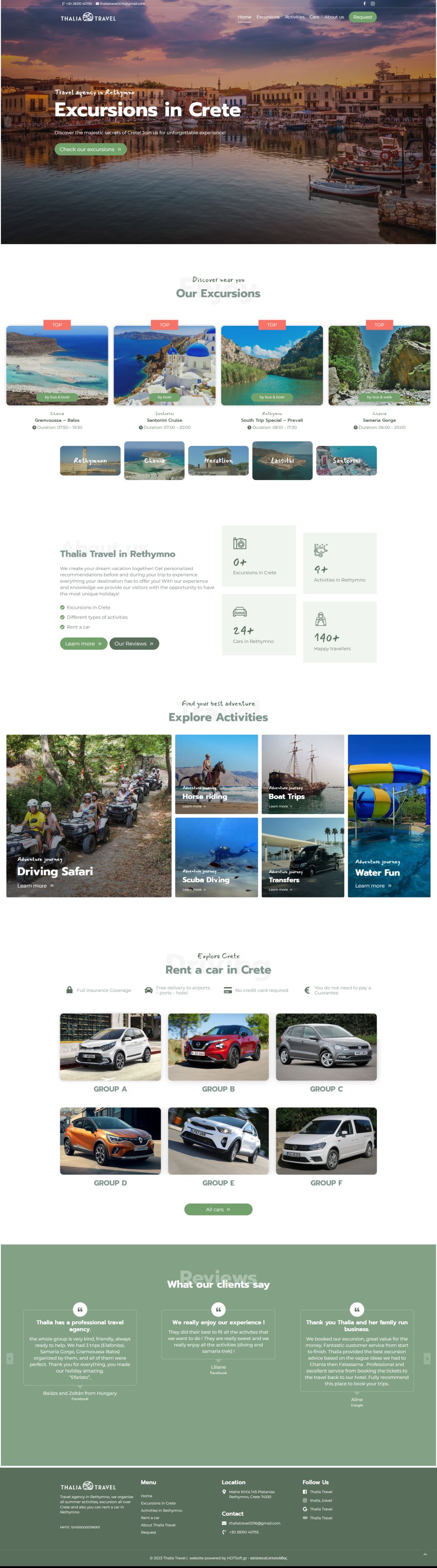Click the Check our excursions button
This screenshot has width=437, height=1568.
pos(90,149)
